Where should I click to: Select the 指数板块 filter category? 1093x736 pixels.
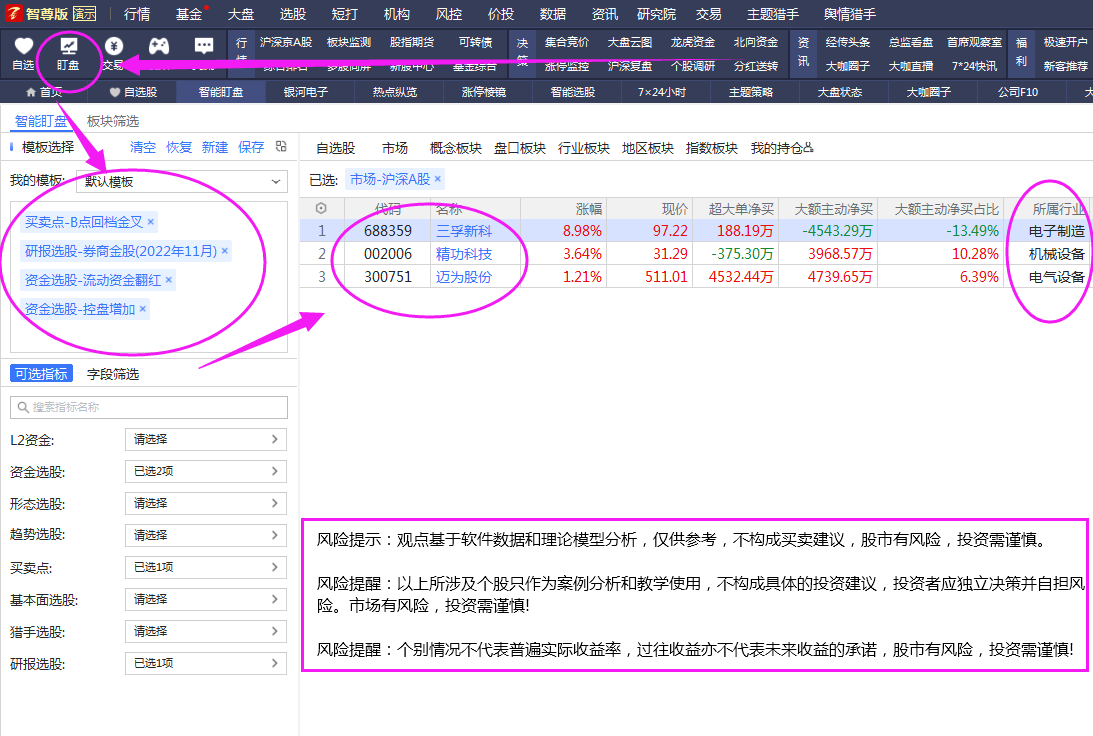(712, 148)
